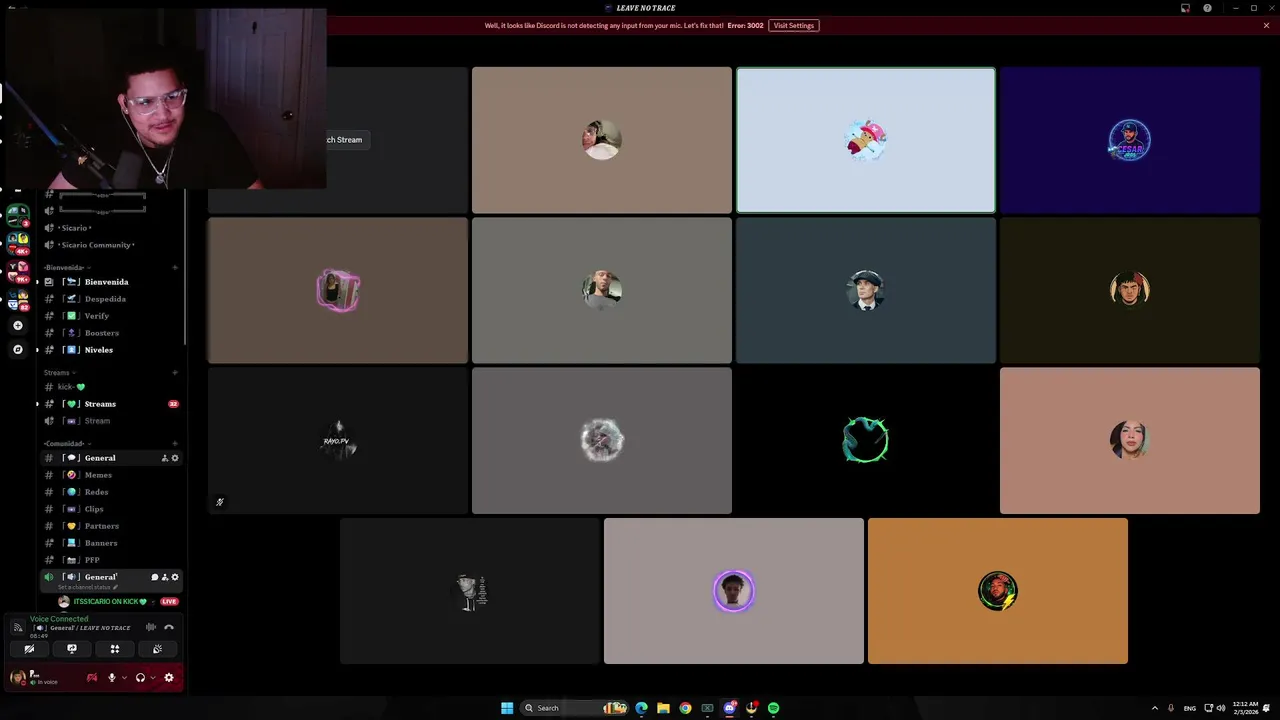
Task: Open user avatar in bottom panel
Action: coord(17,678)
